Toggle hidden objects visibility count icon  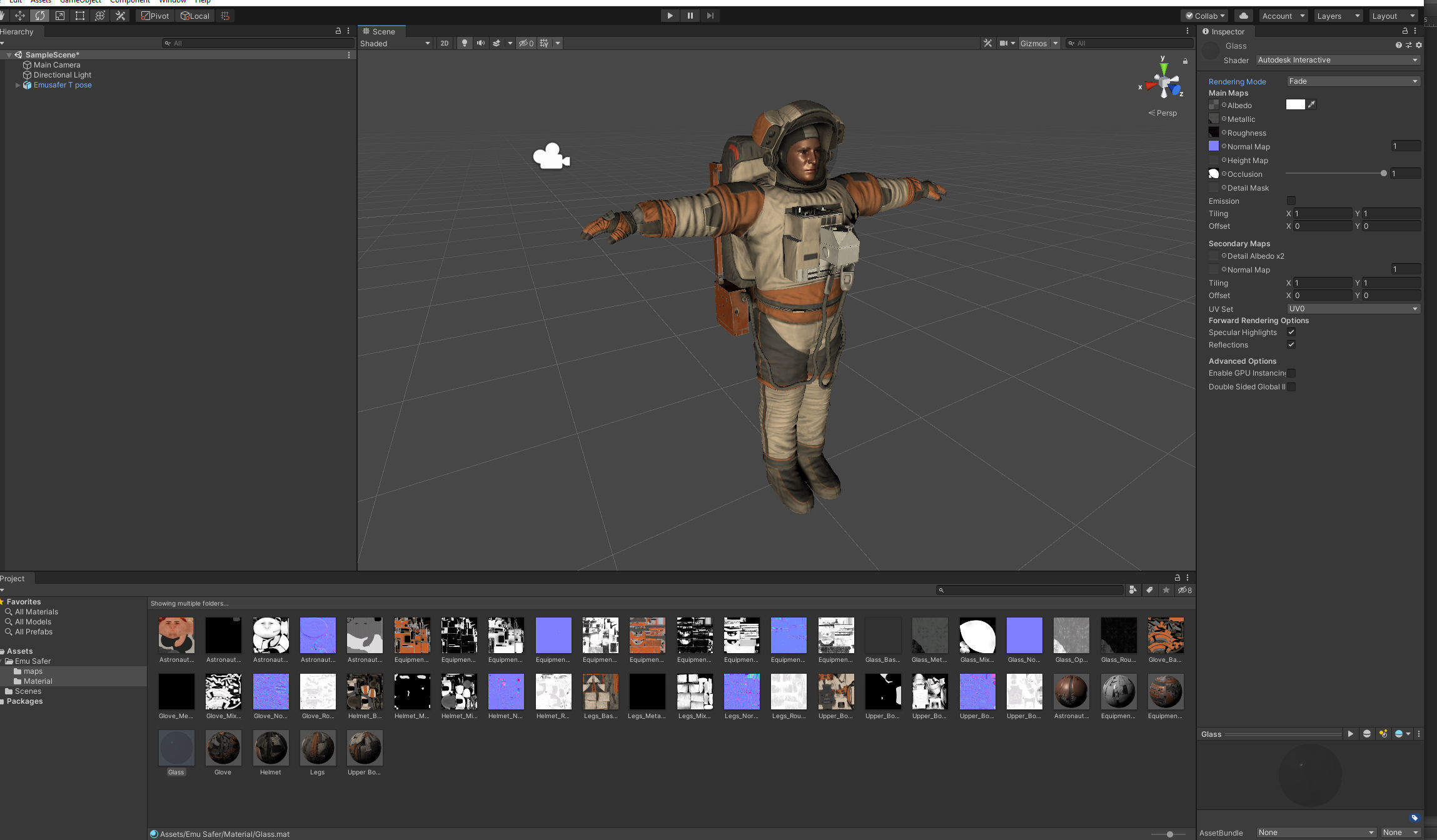[527, 43]
